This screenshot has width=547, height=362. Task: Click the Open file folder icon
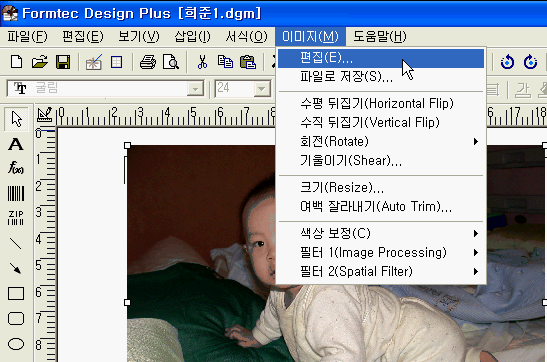39,62
